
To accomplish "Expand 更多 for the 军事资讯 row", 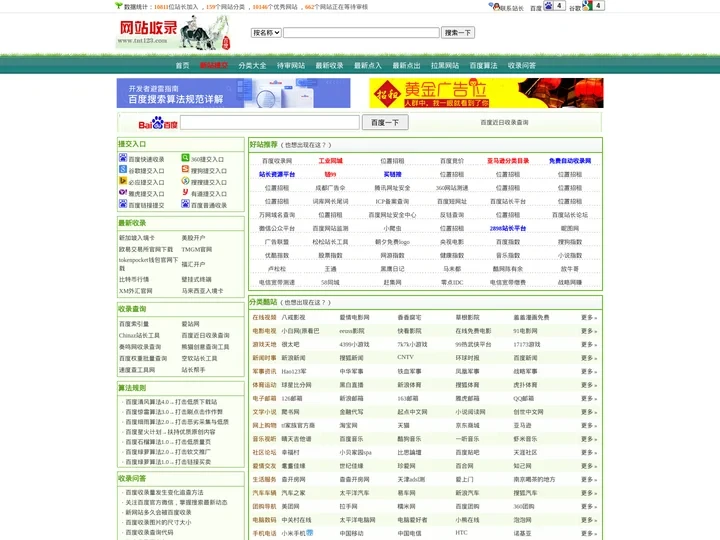I will point(589,371).
